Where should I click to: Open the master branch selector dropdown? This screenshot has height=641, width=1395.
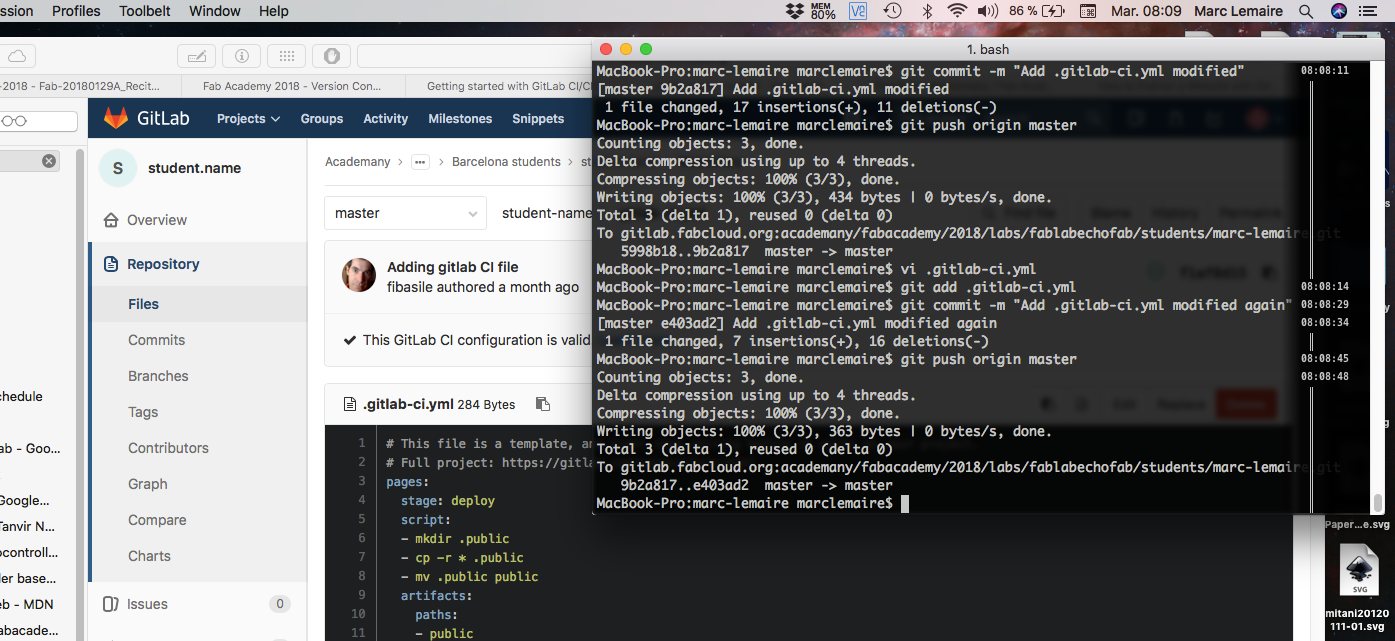[x=405, y=213]
